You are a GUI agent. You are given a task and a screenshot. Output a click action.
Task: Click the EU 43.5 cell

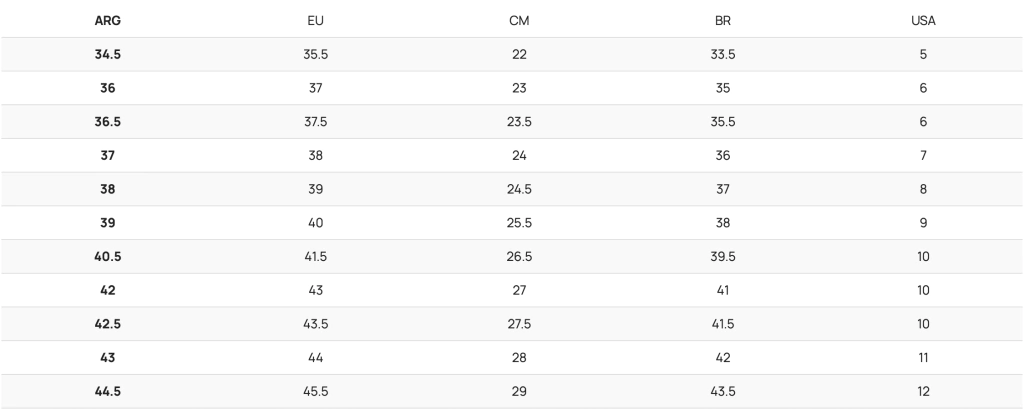pyautogui.click(x=315, y=324)
